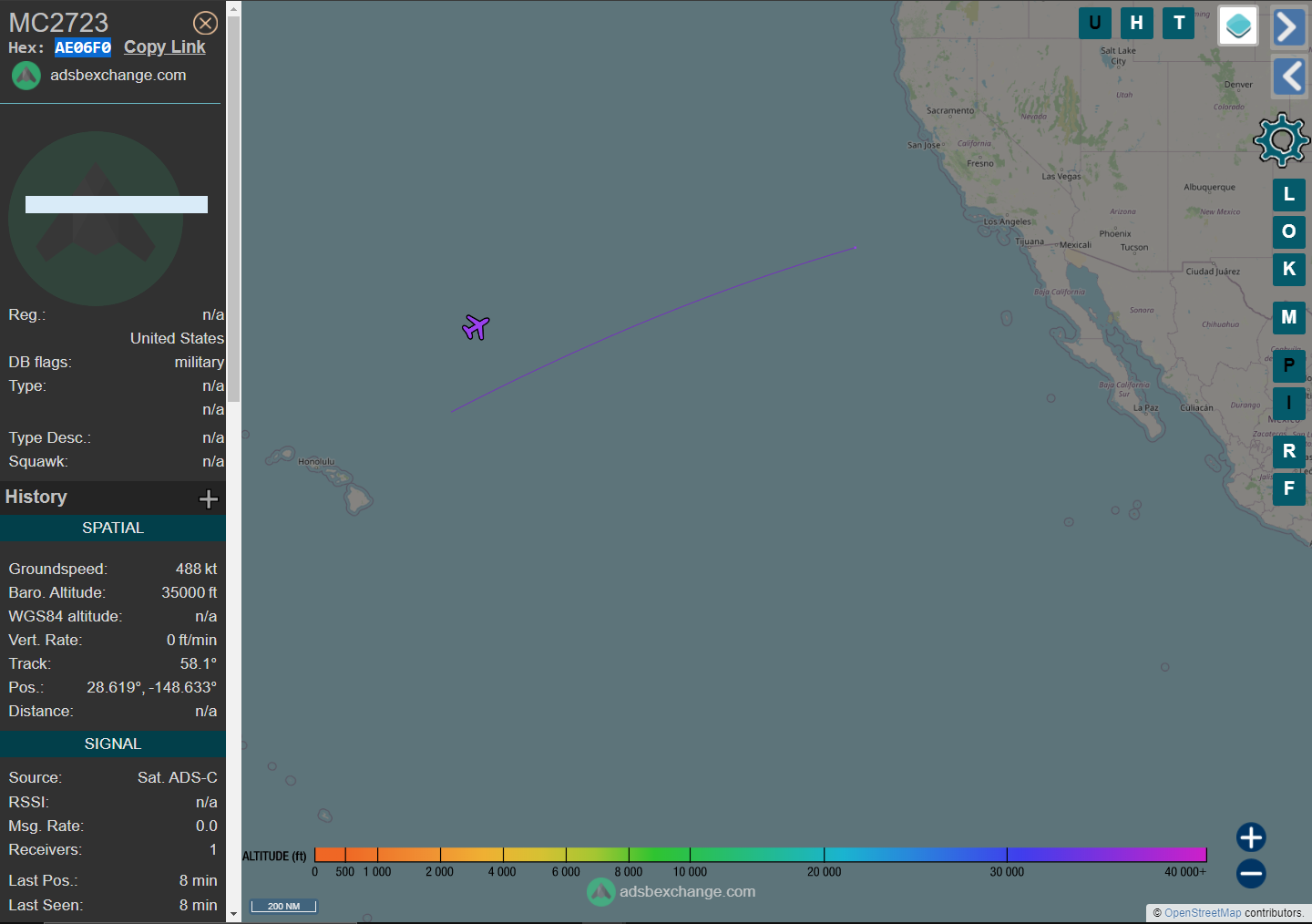Click the right arrow sidebar button
The height and width of the screenshot is (924, 1312).
tap(1288, 26)
